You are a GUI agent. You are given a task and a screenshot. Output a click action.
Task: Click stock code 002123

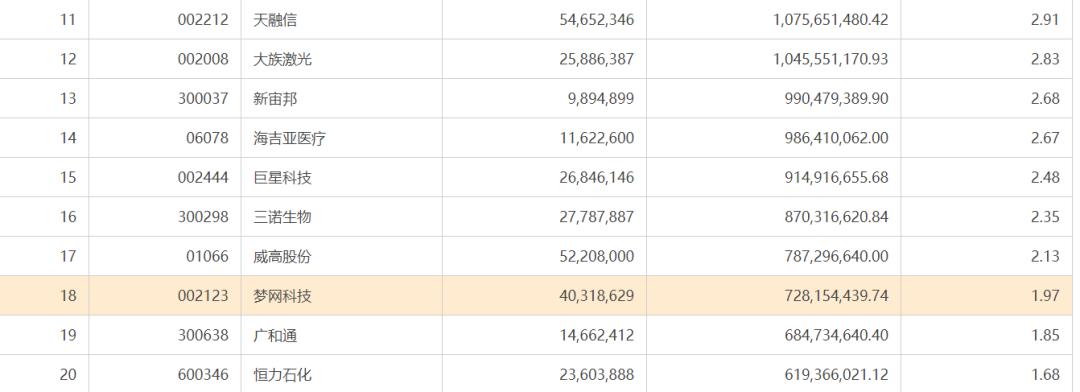click(x=202, y=296)
